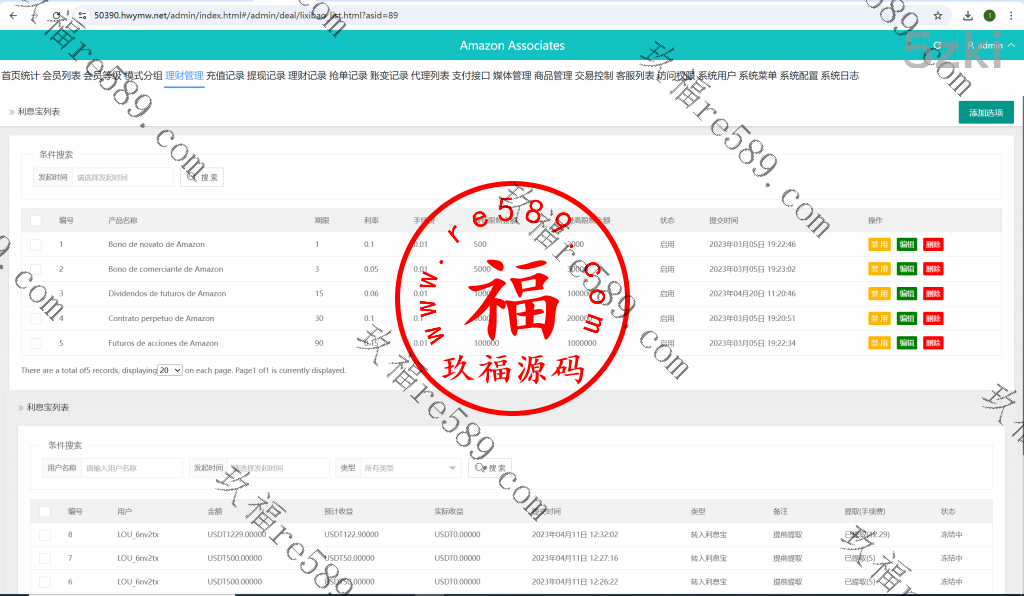
Task: Click the 用户名称 input field
Action: pos(132,468)
